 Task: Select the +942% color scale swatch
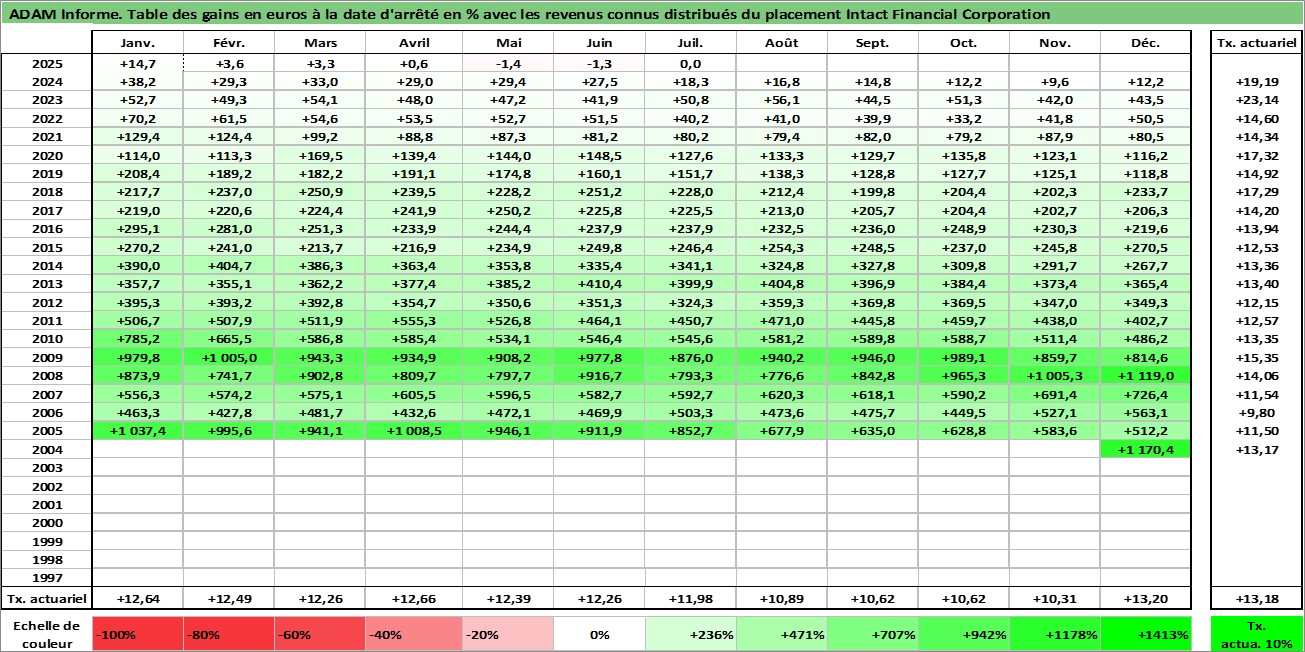[x=964, y=634]
